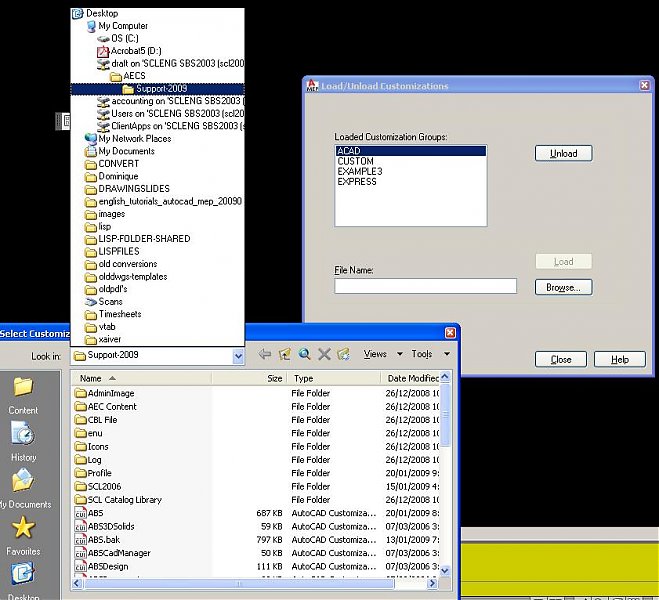Choose My Computer in Look in tree
The image size is (659, 600).
(117, 26)
